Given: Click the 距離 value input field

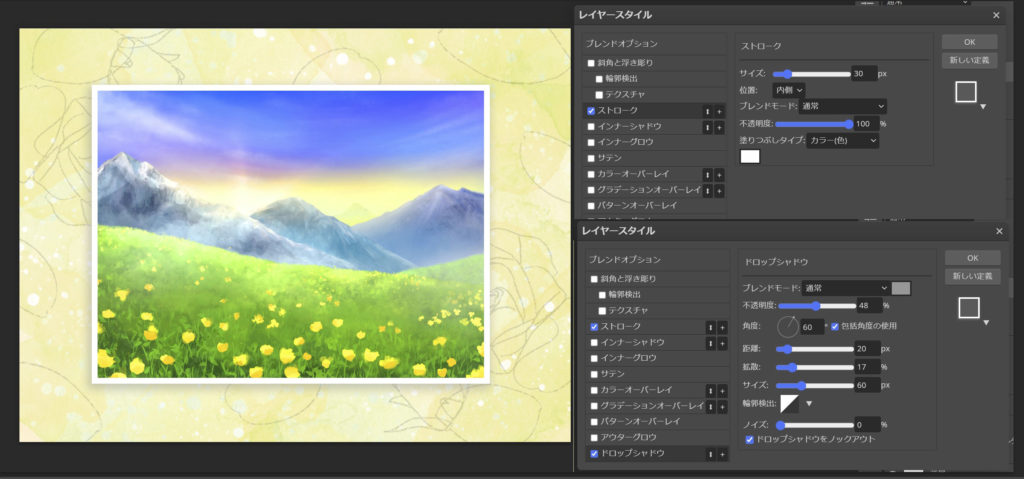Looking at the screenshot, I should 864,348.
